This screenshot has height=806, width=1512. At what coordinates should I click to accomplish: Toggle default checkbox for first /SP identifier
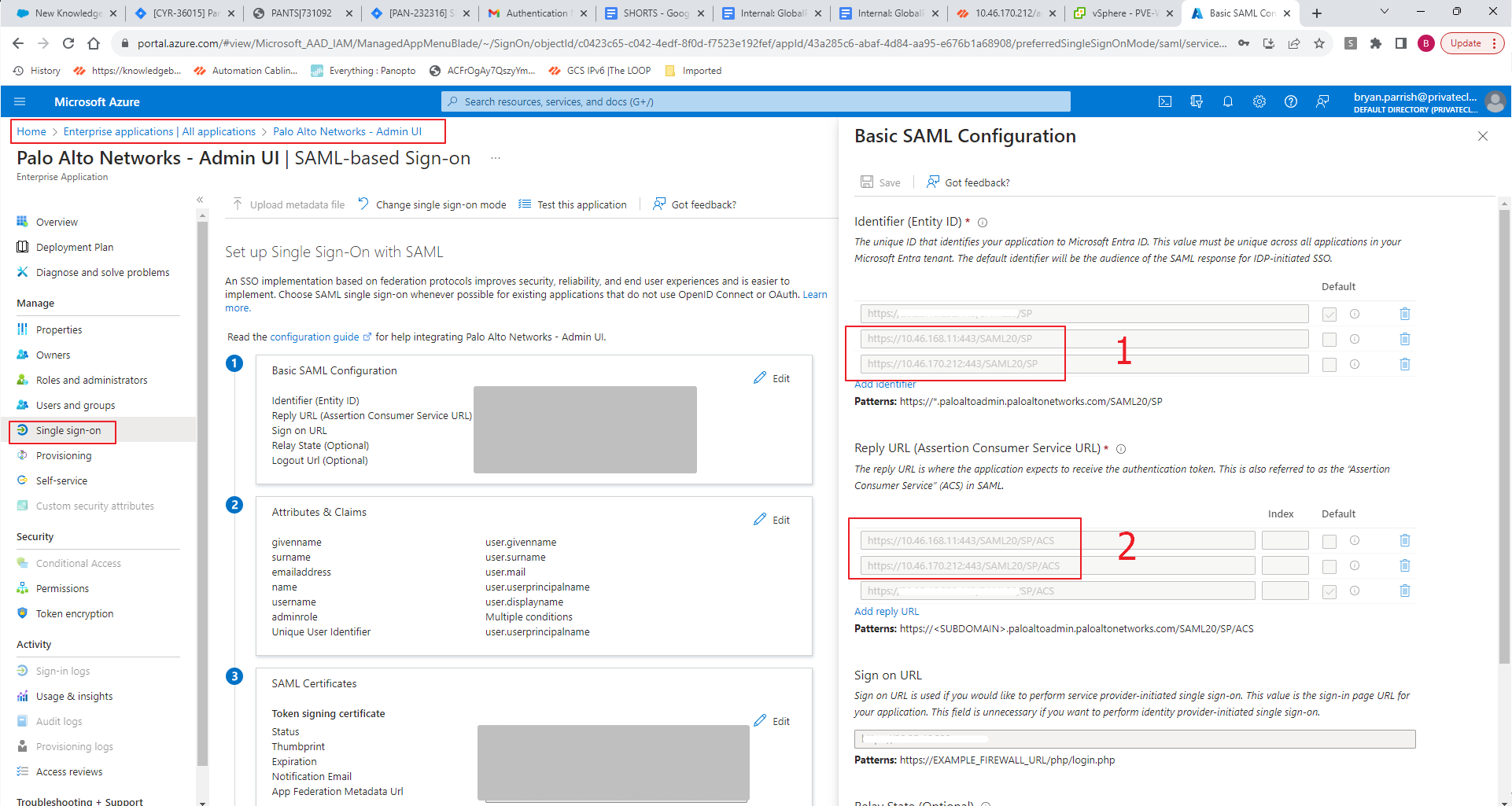pos(1329,315)
